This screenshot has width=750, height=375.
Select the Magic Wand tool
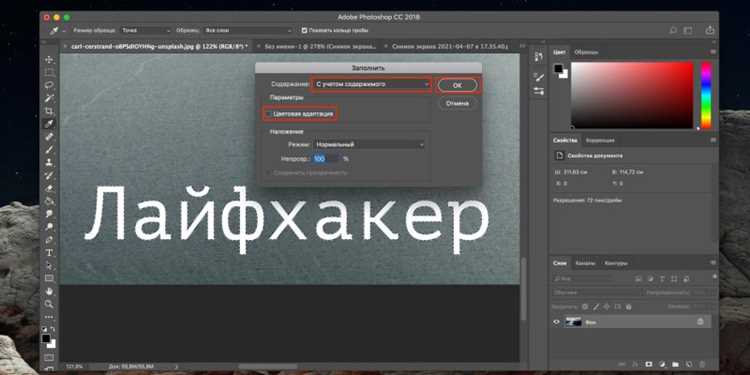point(49,99)
